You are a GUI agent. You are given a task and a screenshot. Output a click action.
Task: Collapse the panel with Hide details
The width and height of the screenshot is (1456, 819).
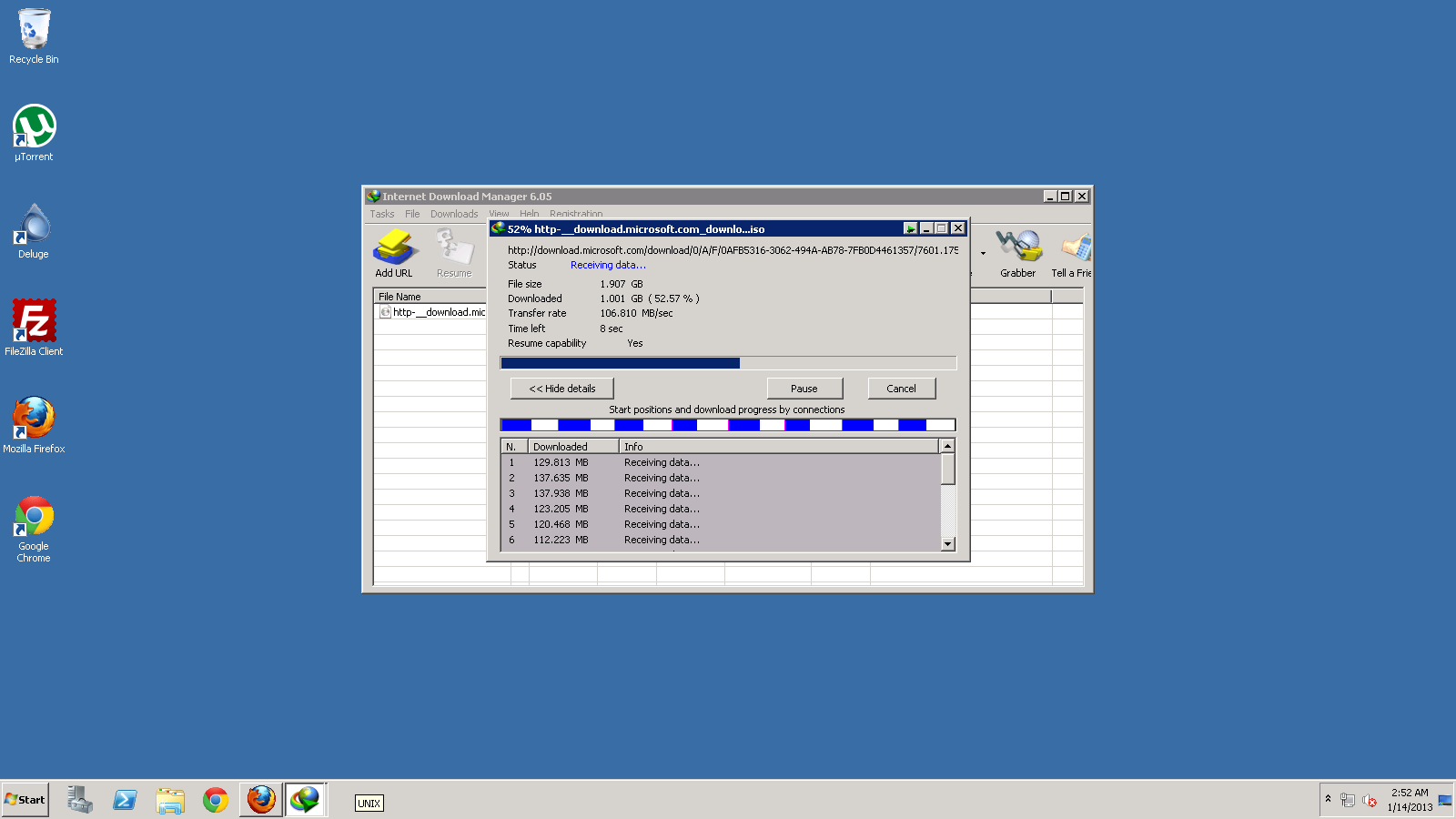point(562,389)
